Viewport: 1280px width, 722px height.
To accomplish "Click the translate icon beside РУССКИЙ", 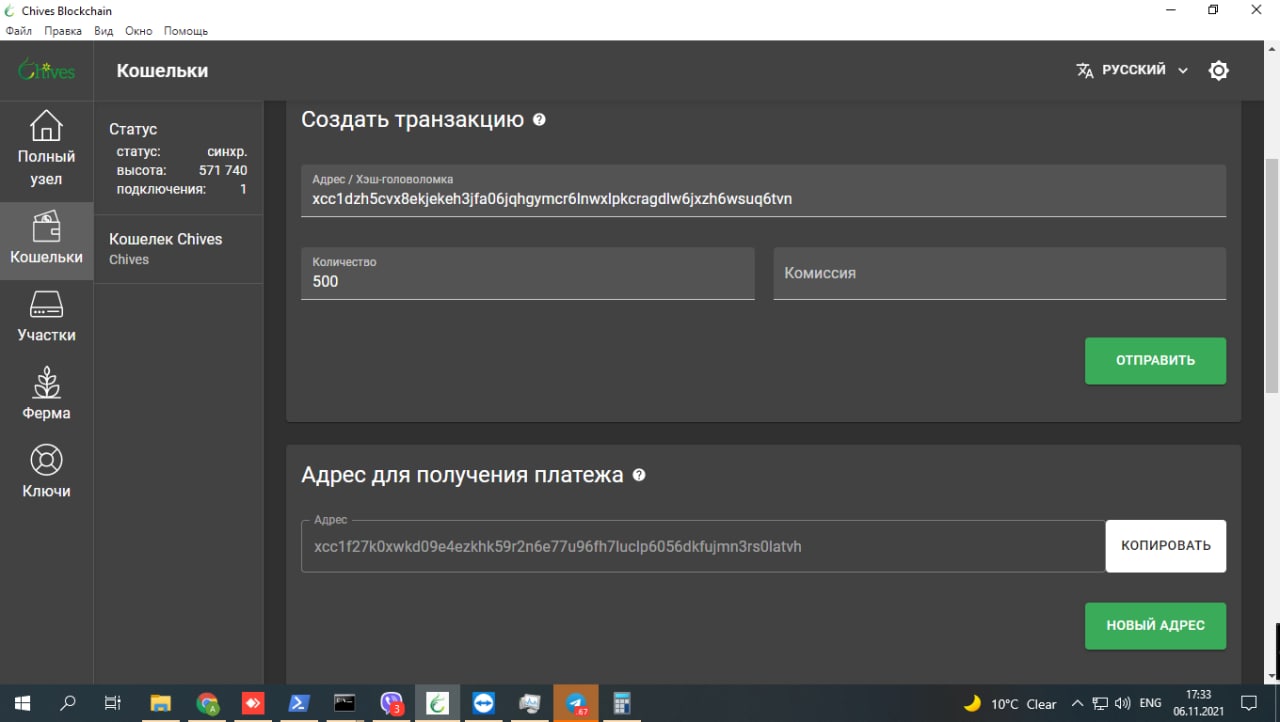I will (x=1085, y=71).
